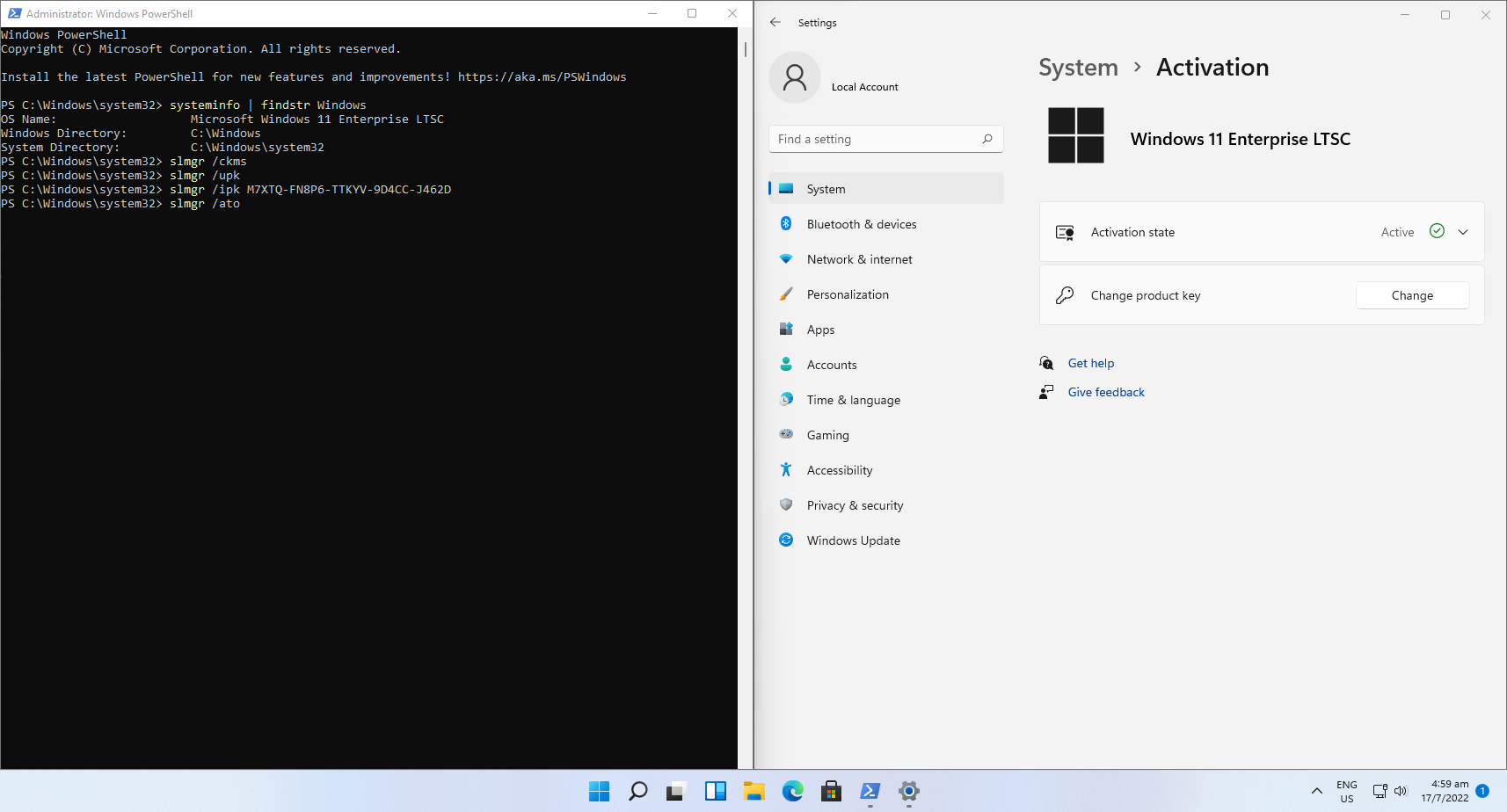Click OS Name output line in PowerShell
1507x812 pixels.
(x=222, y=120)
